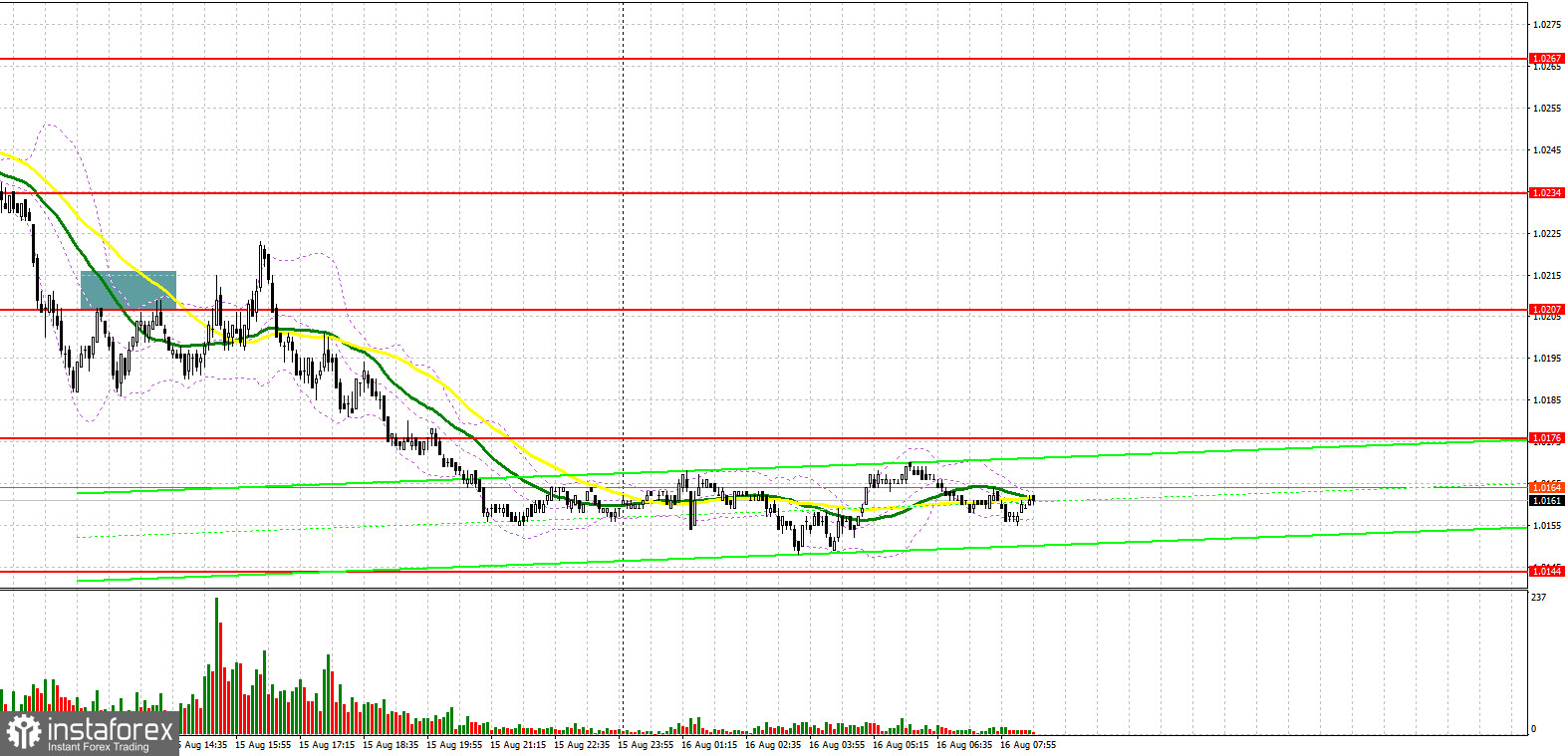Viewport: 1568px width, 756px height.
Task: Click the 16 Aug 01:15 time label
Action: [x=709, y=745]
